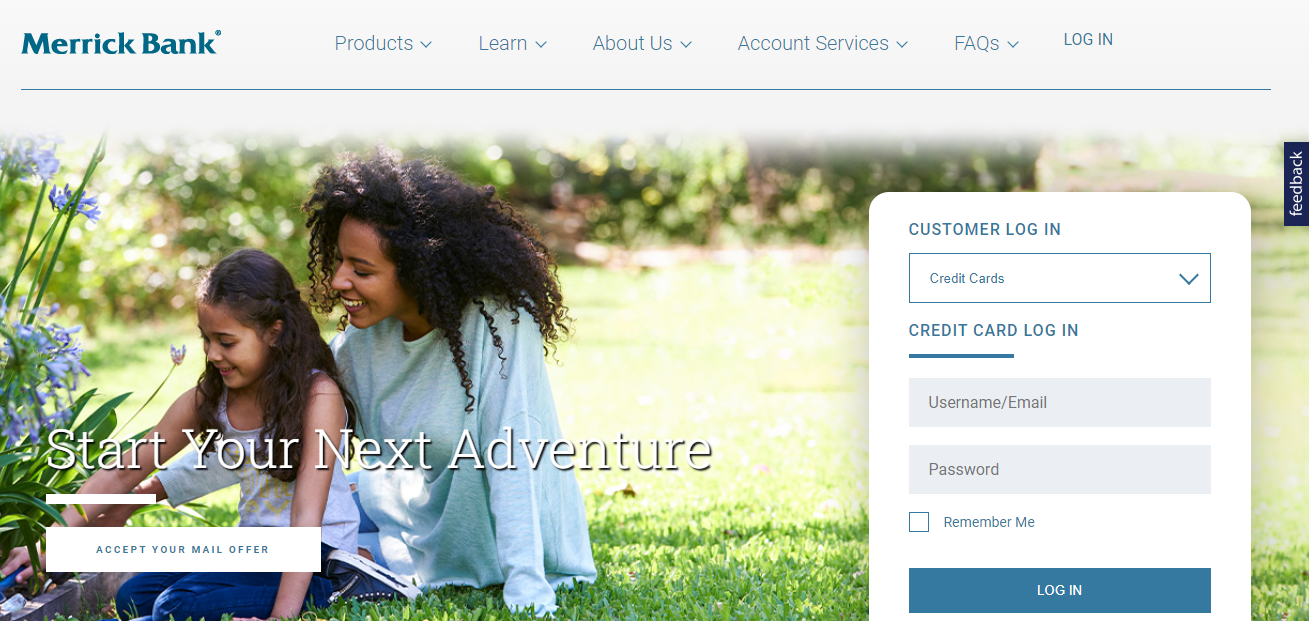The width and height of the screenshot is (1309, 621).
Task: Focus the Username/Email field
Action: [1060, 402]
